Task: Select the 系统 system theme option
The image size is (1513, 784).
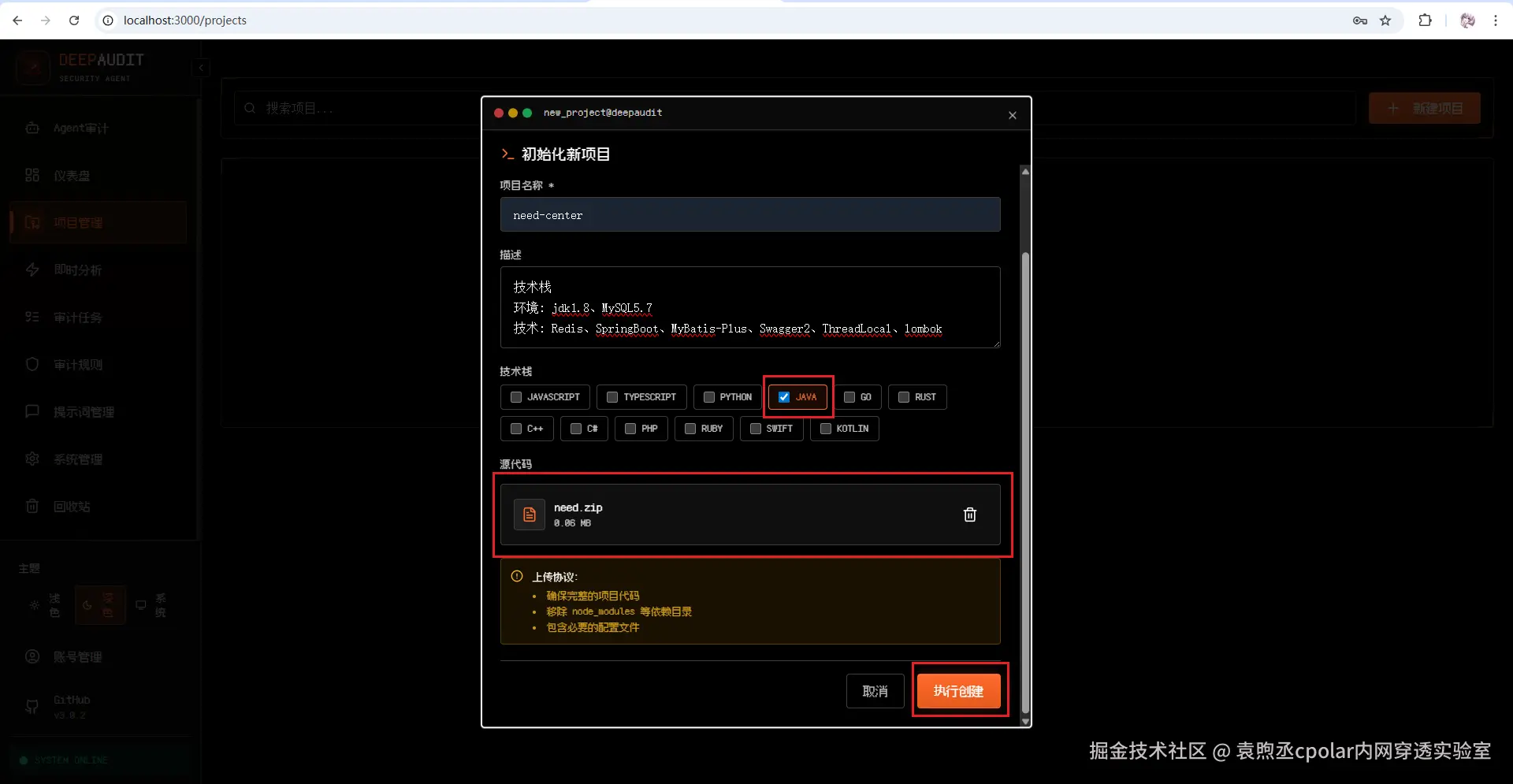Action: pos(151,605)
